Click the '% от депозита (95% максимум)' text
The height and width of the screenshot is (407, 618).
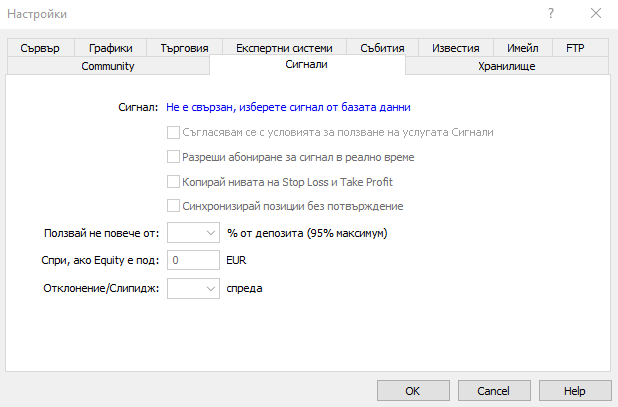pyautogui.click(x=307, y=233)
